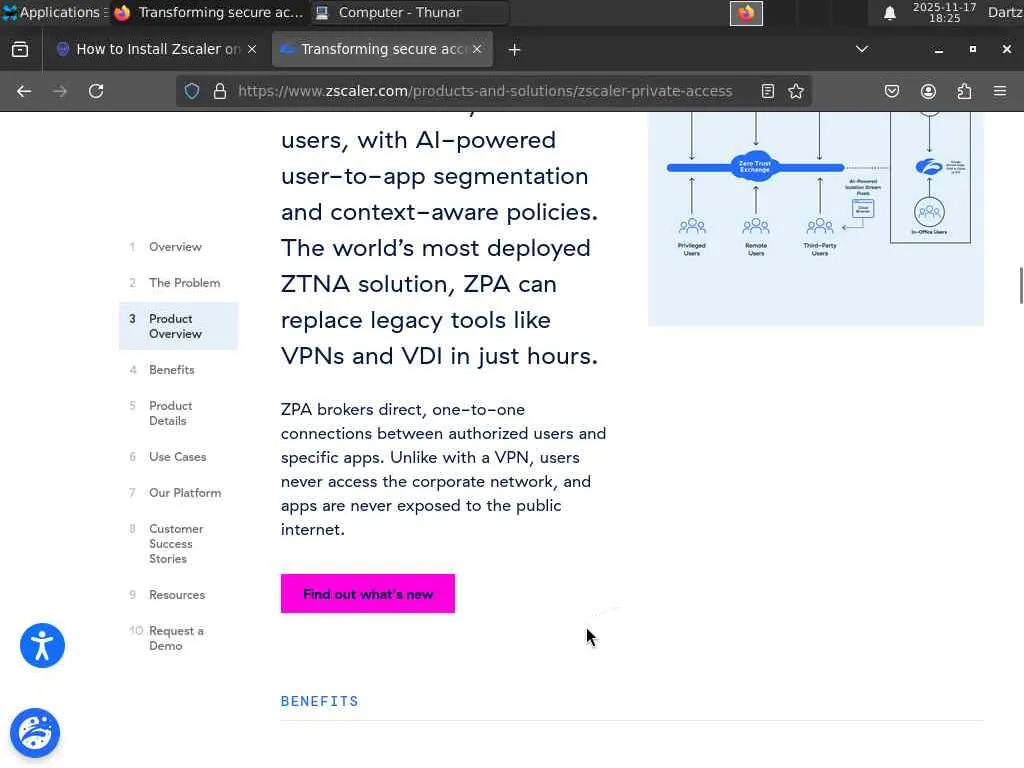Click the BENEFITS section heading
This screenshot has height=768, width=1024.
point(319,701)
